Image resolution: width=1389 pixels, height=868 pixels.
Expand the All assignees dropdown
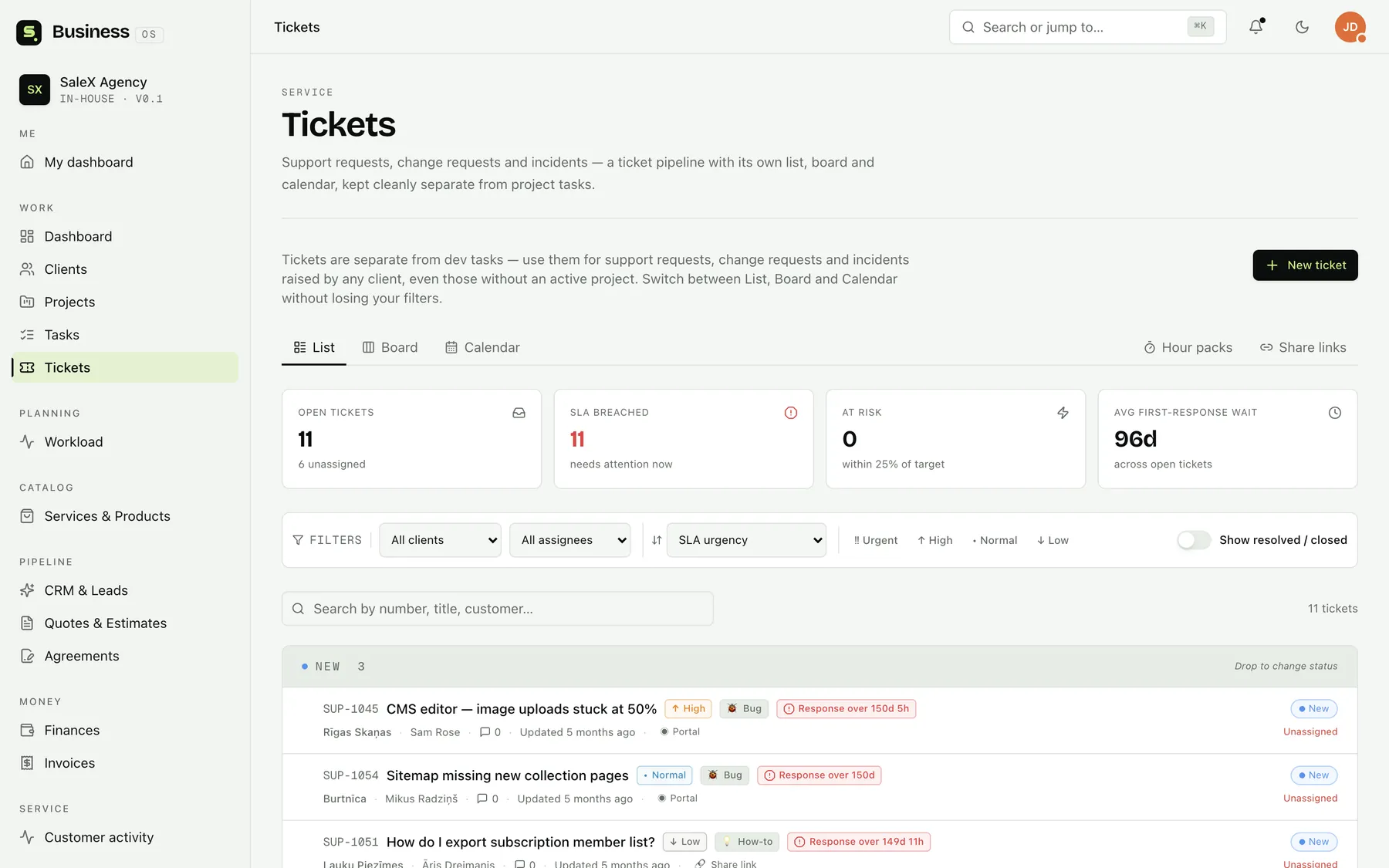click(x=569, y=540)
